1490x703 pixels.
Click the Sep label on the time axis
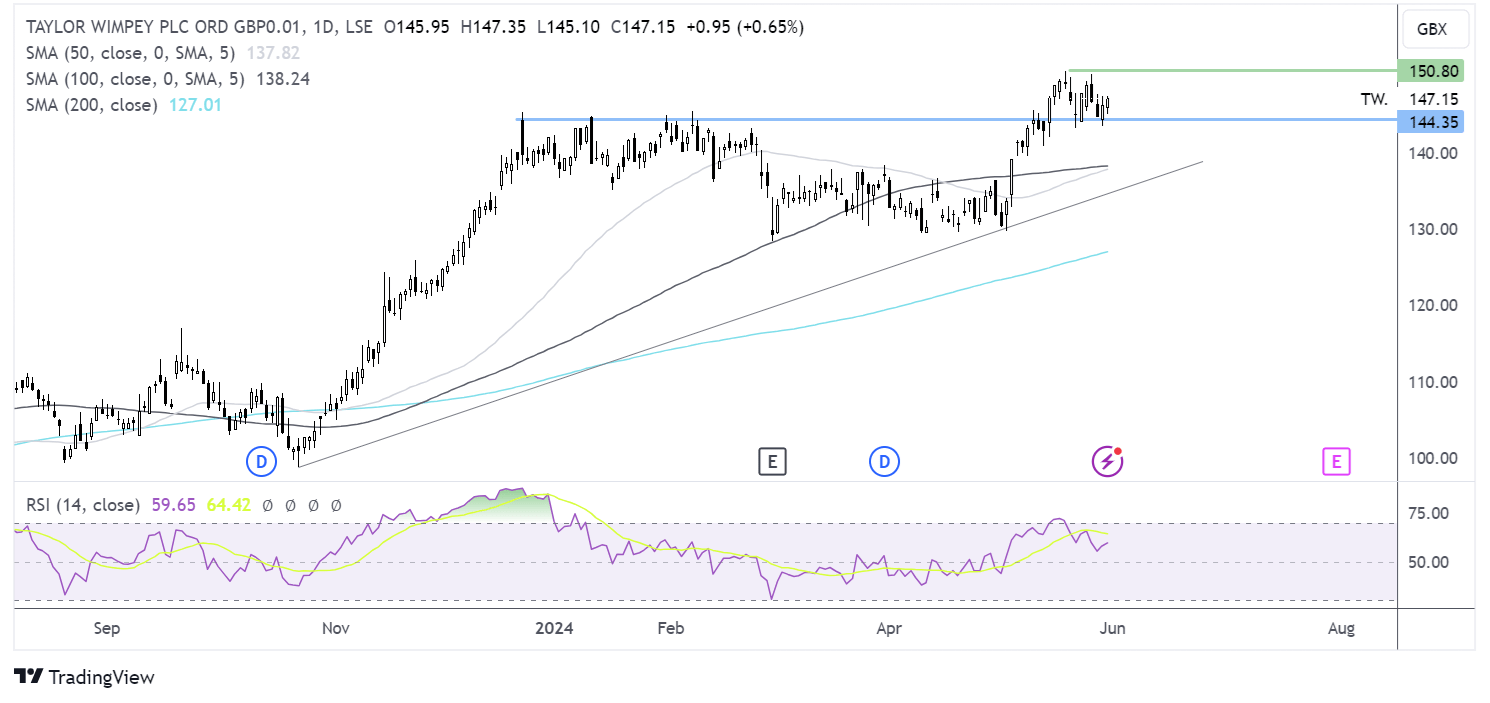click(107, 628)
